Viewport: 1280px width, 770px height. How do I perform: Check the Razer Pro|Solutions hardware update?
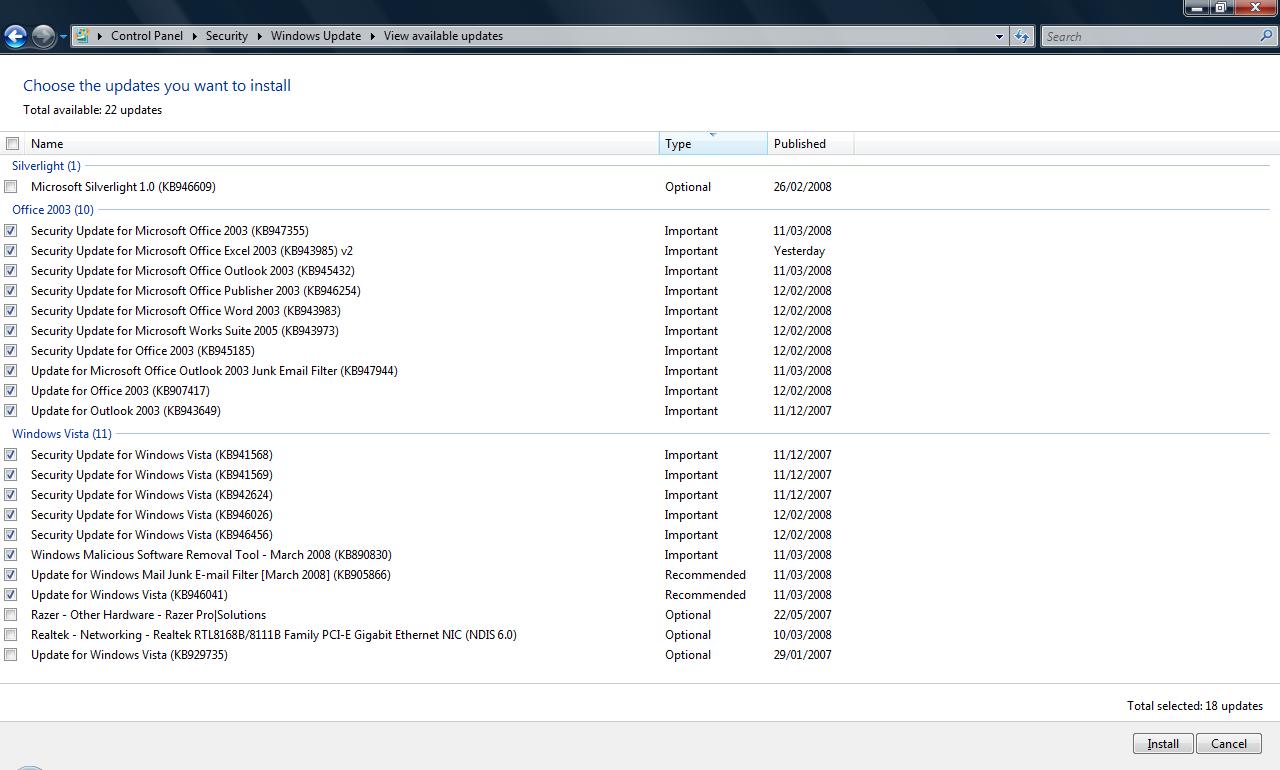point(11,615)
